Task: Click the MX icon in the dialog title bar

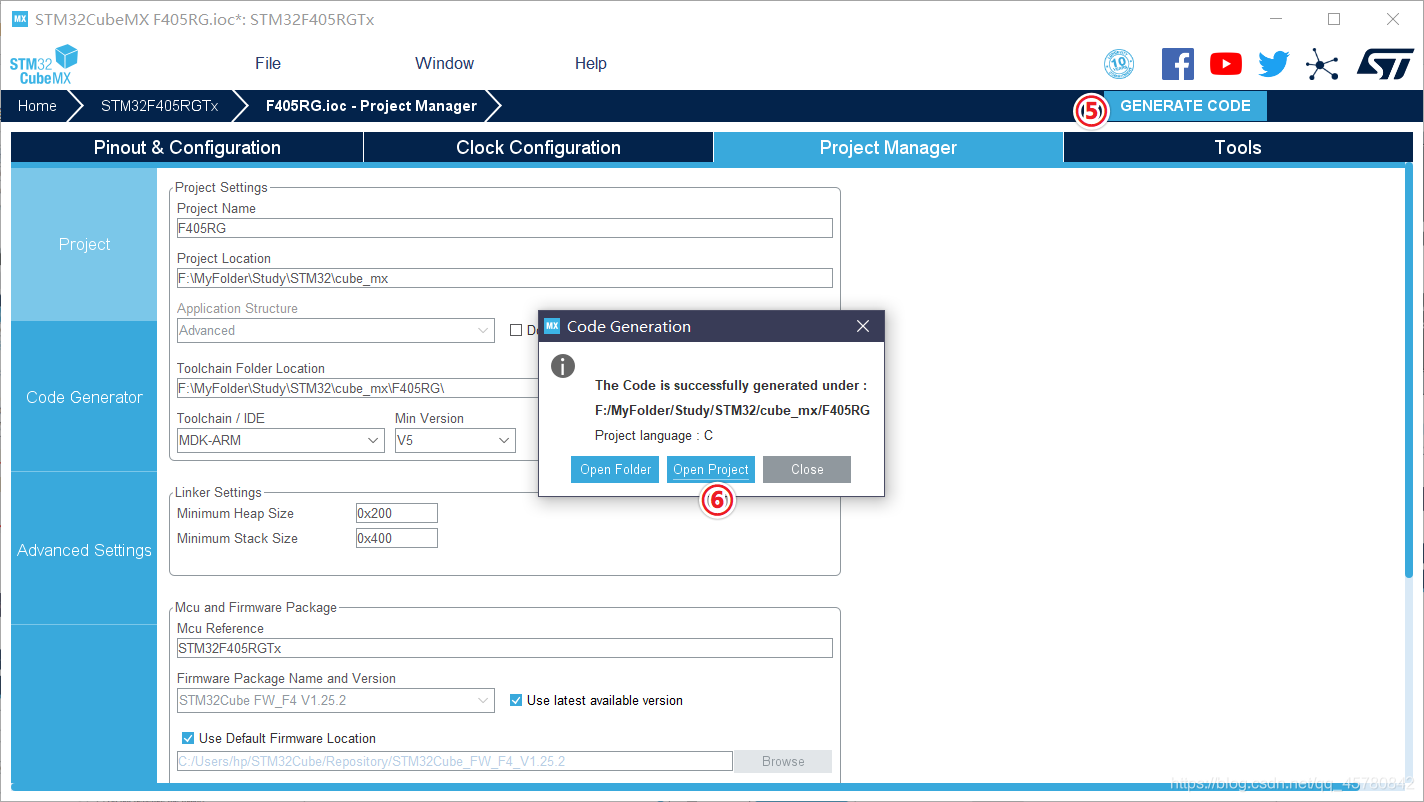Action: [552, 326]
